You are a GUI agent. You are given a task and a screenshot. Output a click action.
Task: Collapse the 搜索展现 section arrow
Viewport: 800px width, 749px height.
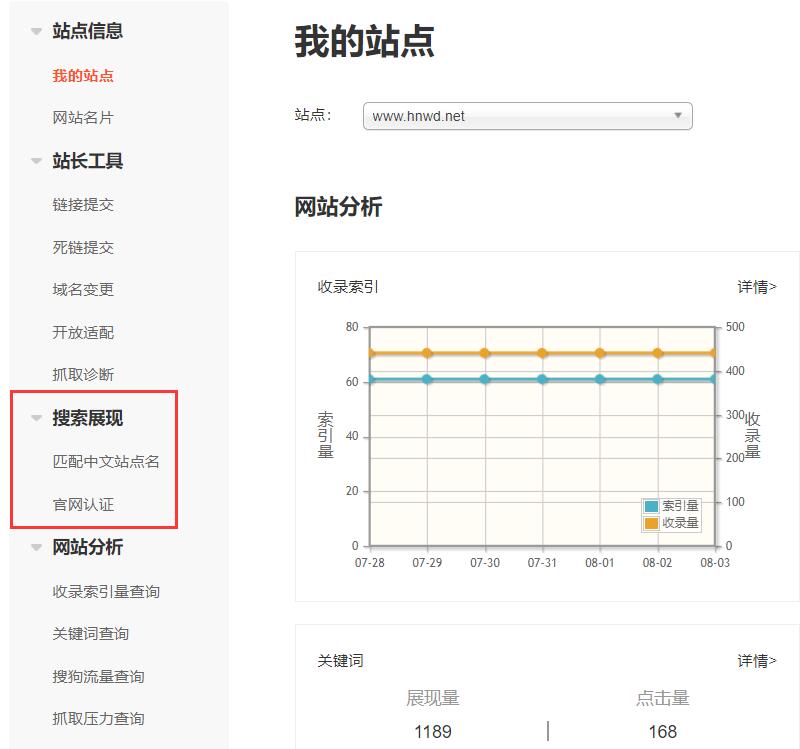(x=37, y=419)
